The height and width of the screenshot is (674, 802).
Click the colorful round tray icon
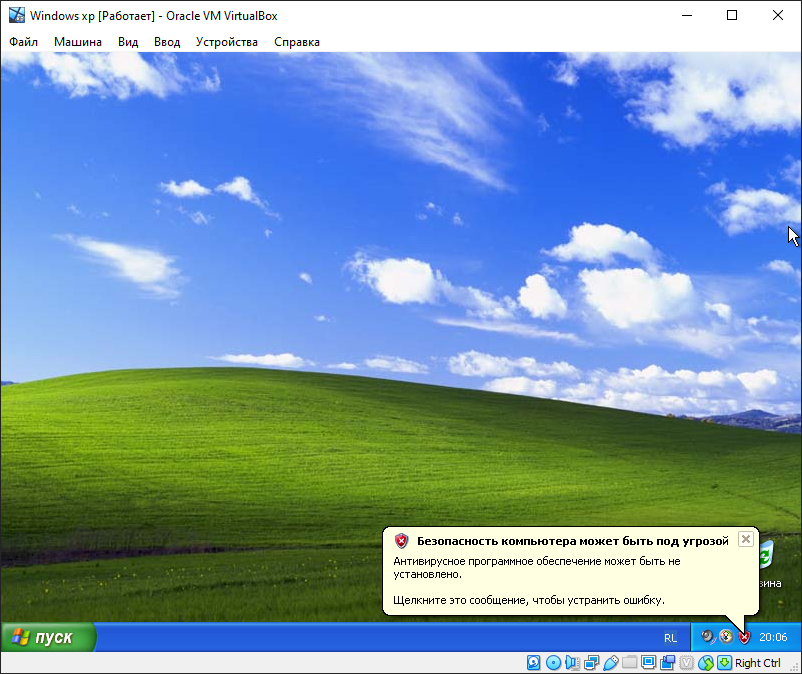726,637
